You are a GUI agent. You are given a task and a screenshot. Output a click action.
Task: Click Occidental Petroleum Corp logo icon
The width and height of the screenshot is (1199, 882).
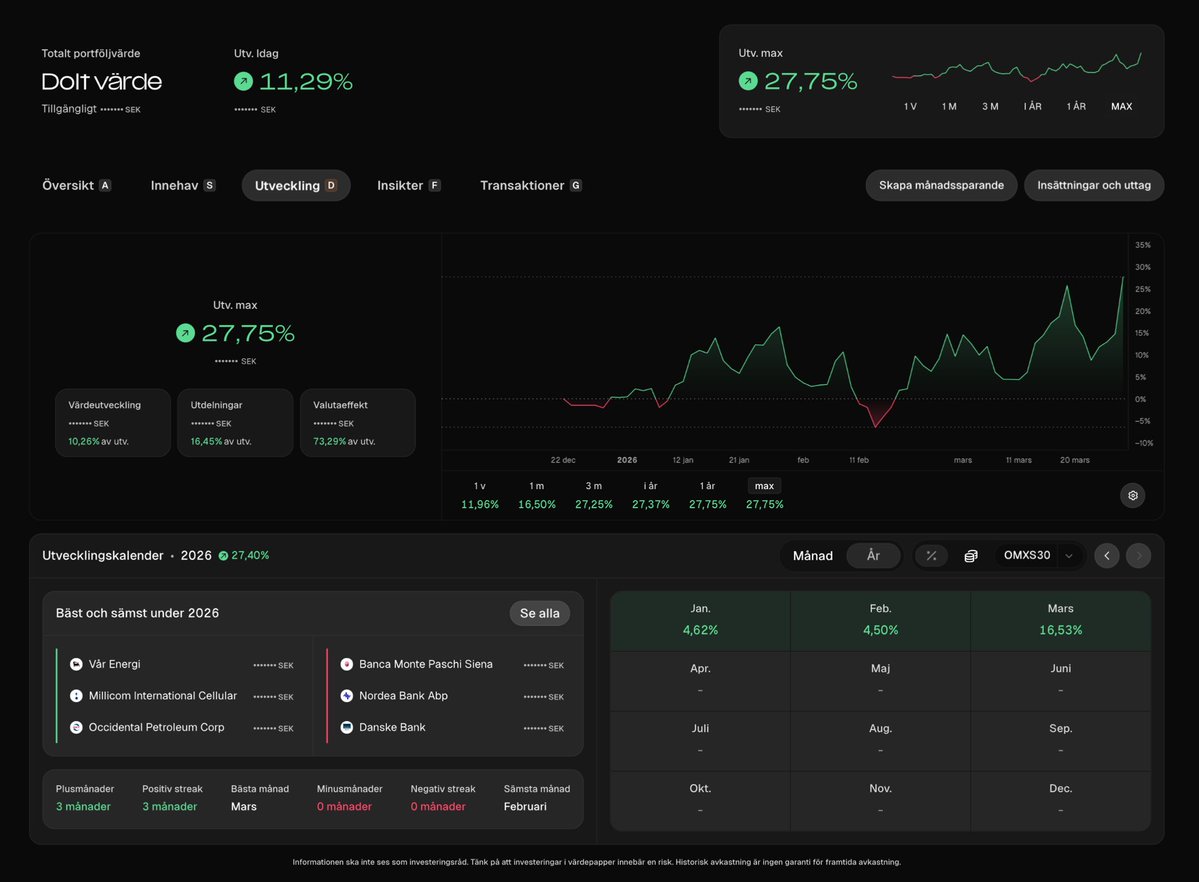tap(76, 727)
